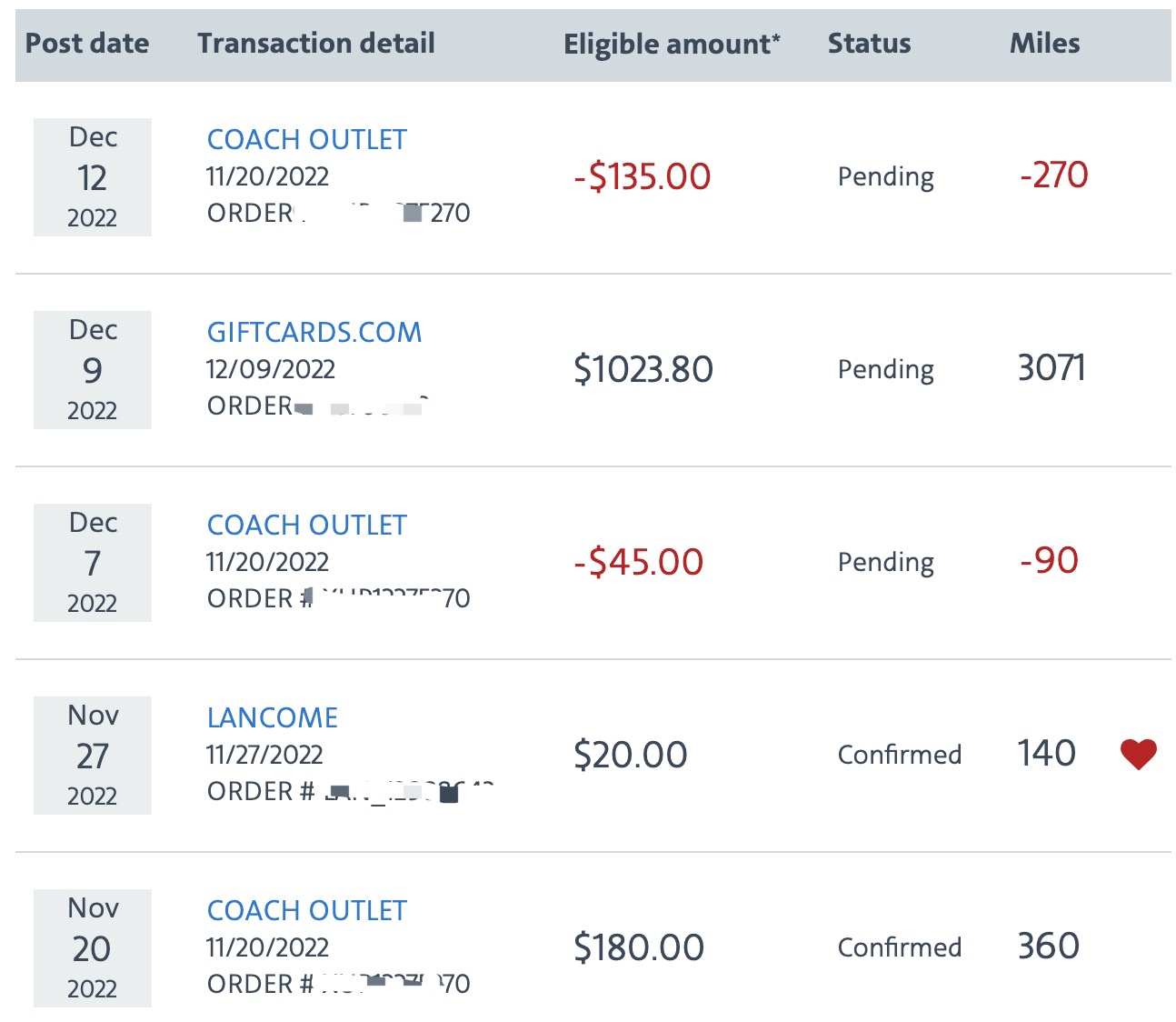Click the Nov 20 2022 date tile

93,948
